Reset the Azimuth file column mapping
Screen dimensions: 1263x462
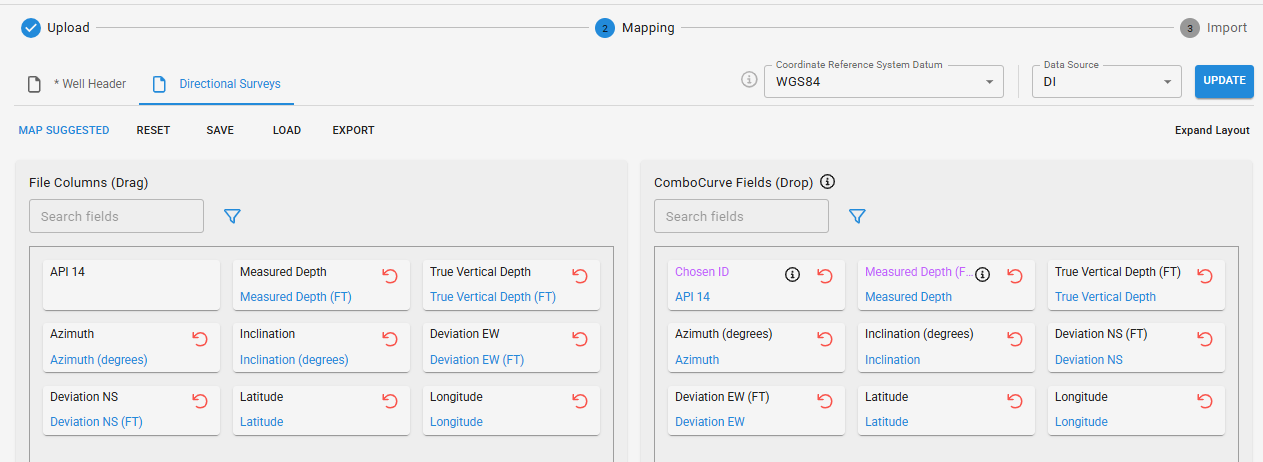pos(200,339)
